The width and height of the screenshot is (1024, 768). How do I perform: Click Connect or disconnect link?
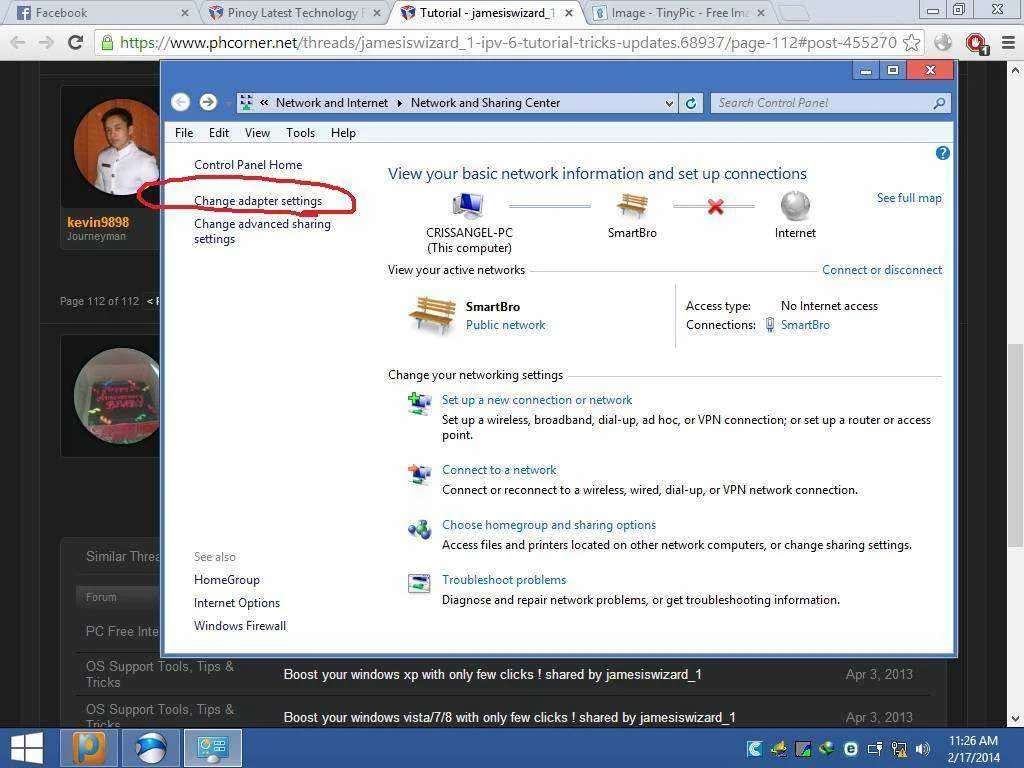click(x=882, y=270)
